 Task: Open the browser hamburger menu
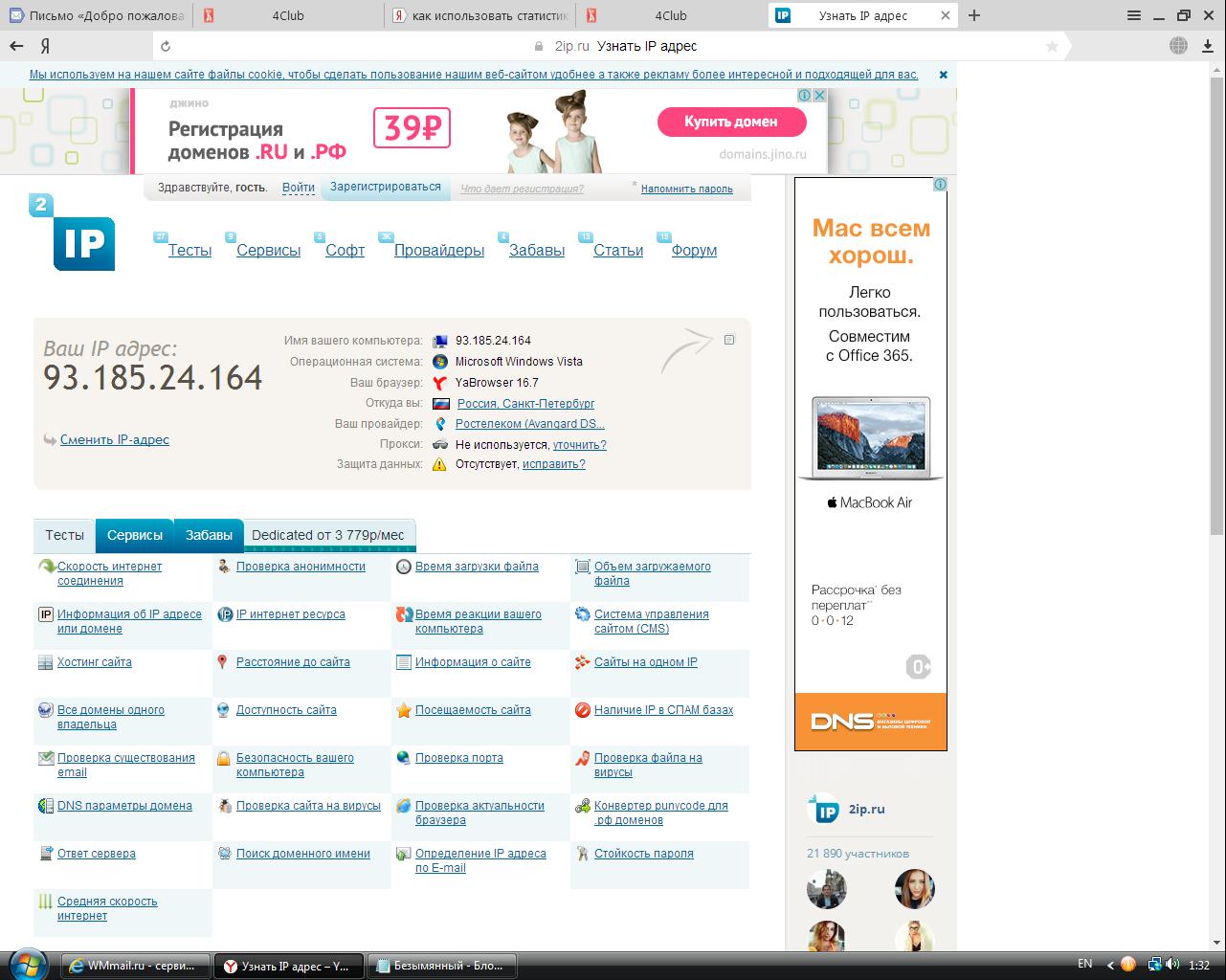(1133, 15)
